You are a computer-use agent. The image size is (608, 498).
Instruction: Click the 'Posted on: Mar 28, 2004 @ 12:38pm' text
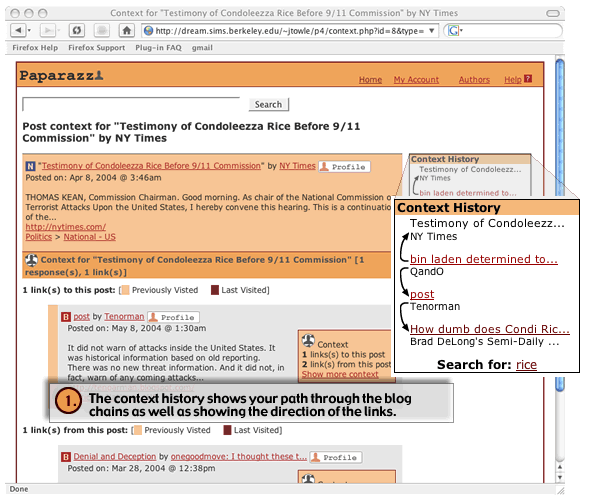141,468
